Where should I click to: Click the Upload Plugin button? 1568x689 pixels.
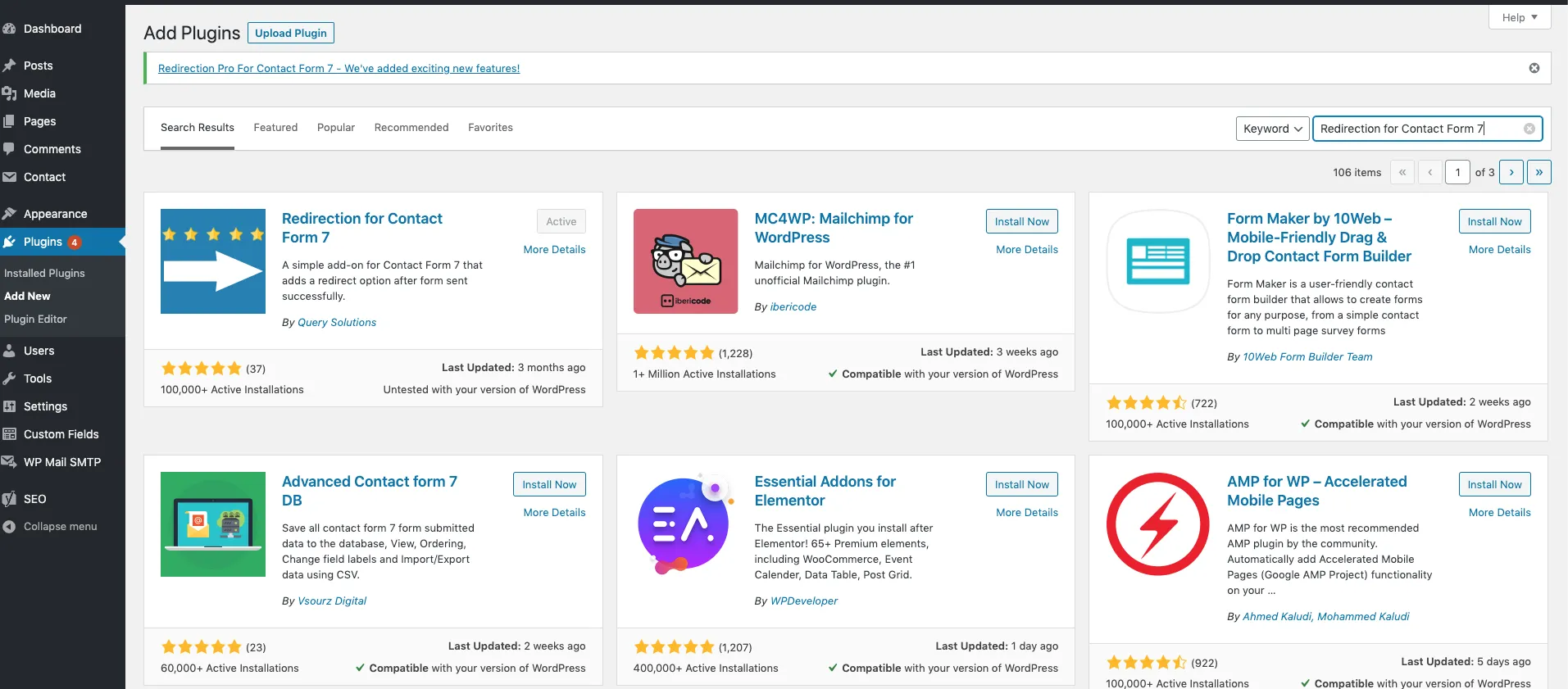(x=291, y=33)
